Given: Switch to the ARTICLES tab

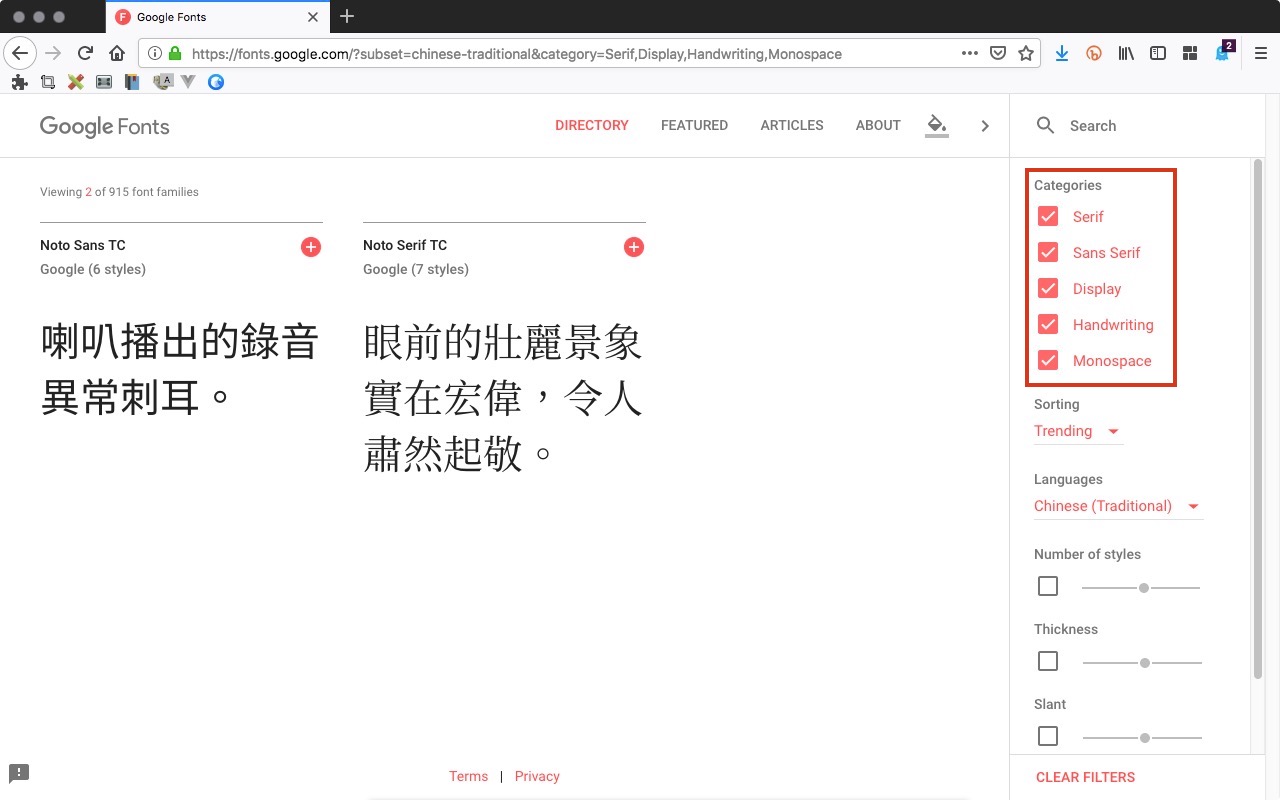Looking at the screenshot, I should pyautogui.click(x=792, y=125).
